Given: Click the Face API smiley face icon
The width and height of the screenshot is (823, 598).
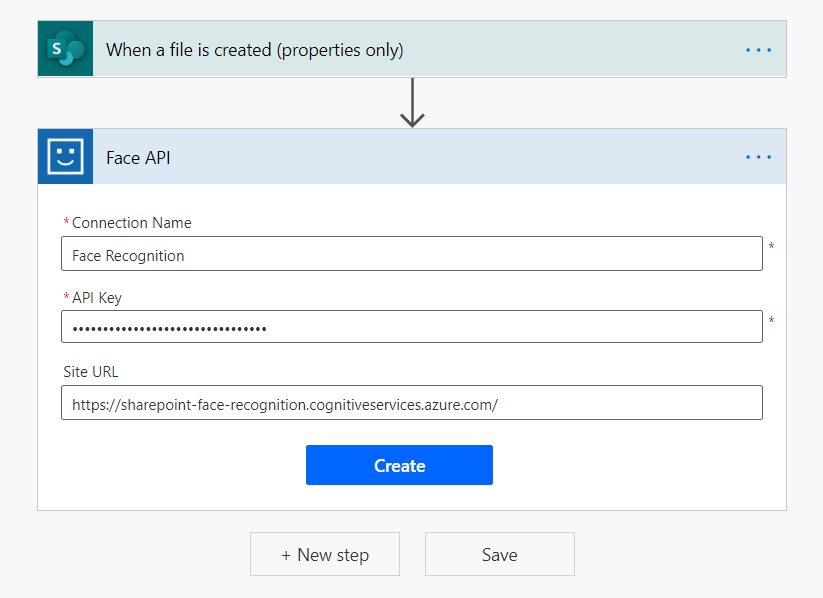Looking at the screenshot, I should [x=65, y=157].
